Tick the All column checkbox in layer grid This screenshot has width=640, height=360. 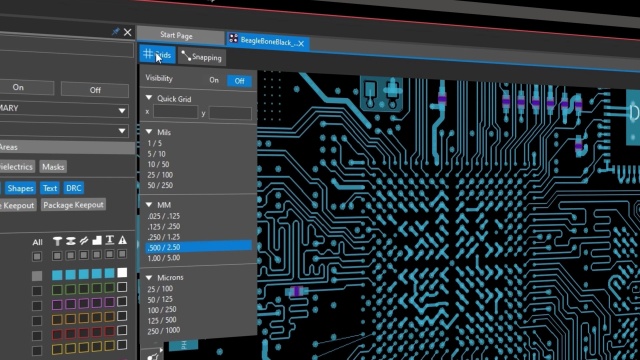[37, 256]
